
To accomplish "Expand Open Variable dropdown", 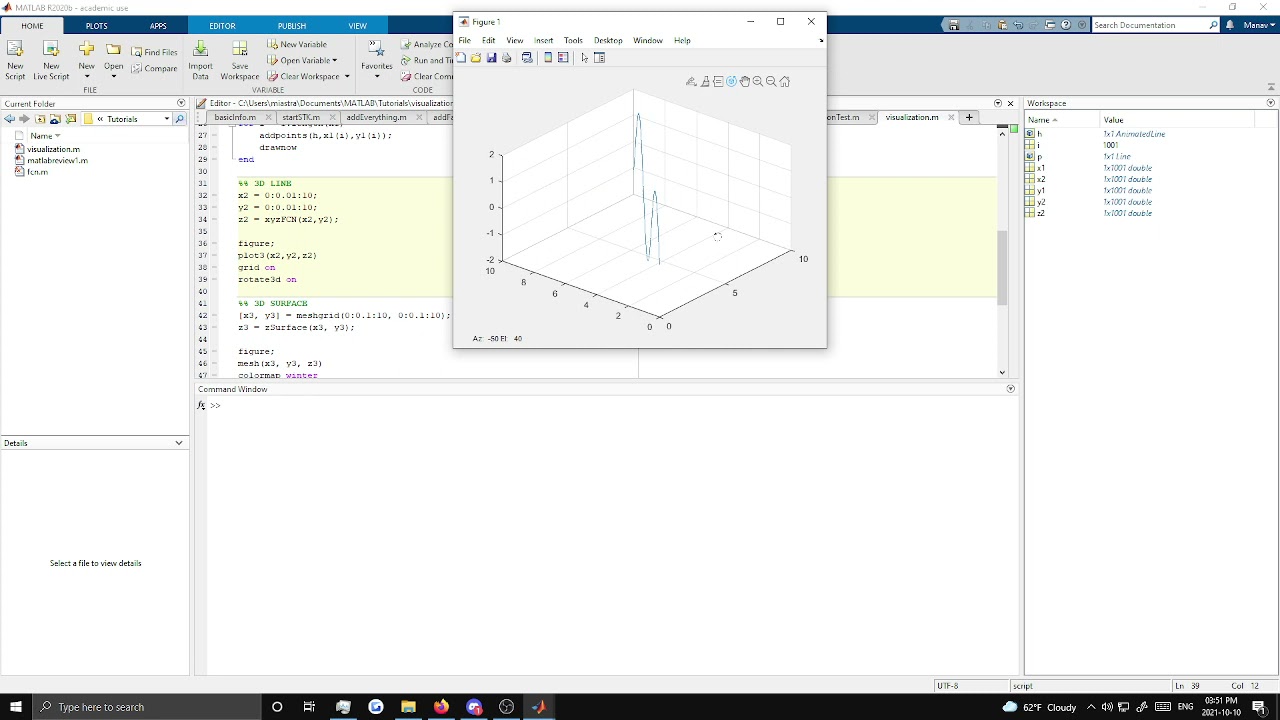I will [334, 60].
